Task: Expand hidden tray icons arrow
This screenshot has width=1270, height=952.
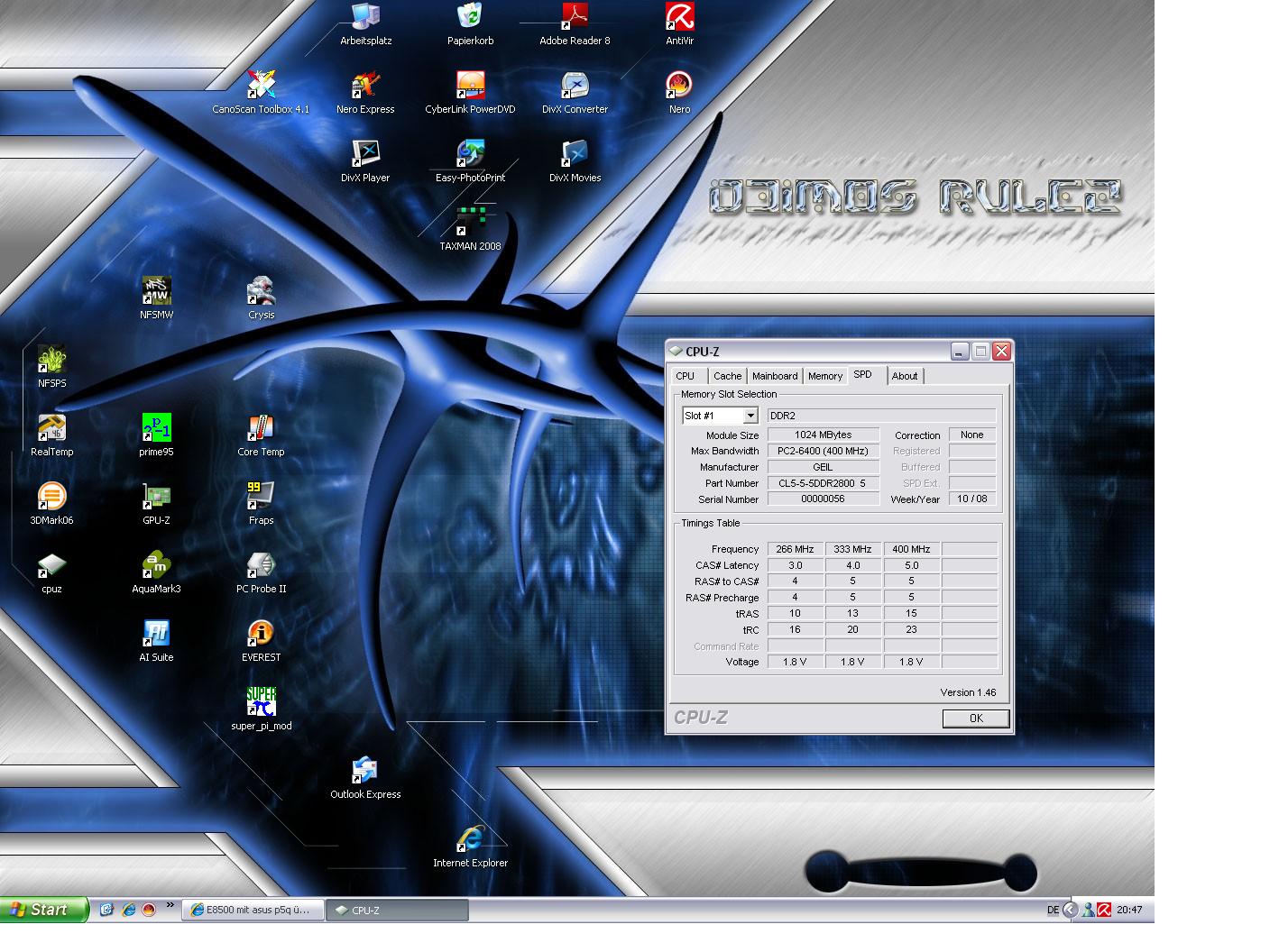Action: [1070, 911]
